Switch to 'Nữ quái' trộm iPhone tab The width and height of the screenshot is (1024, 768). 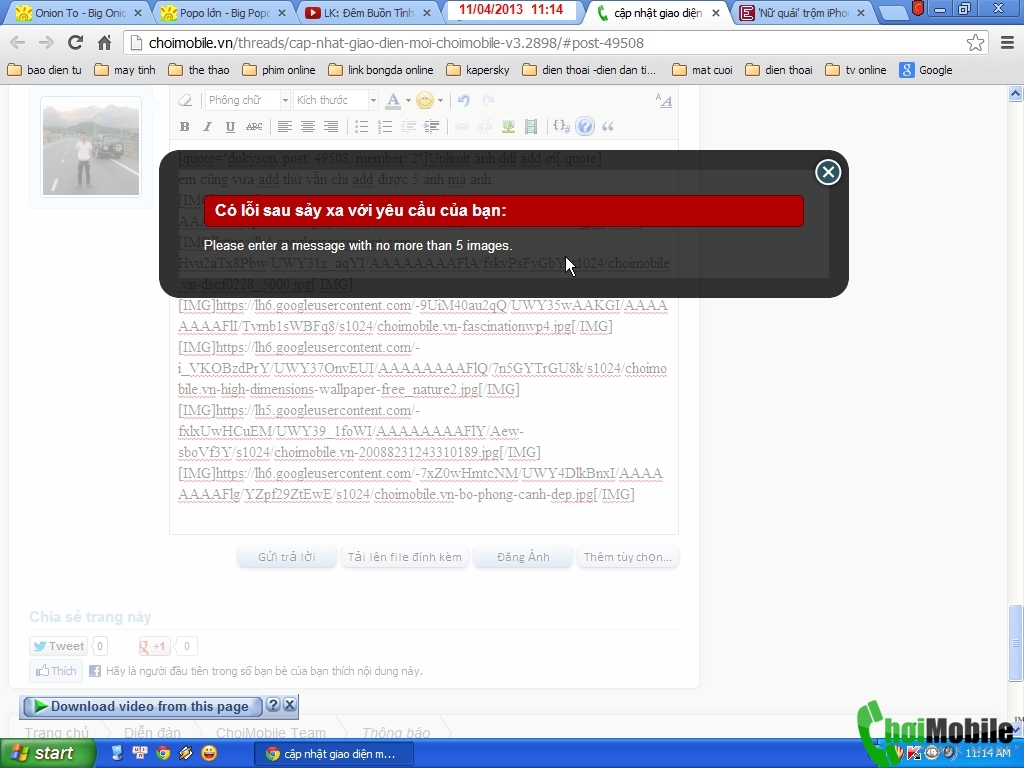(803, 12)
